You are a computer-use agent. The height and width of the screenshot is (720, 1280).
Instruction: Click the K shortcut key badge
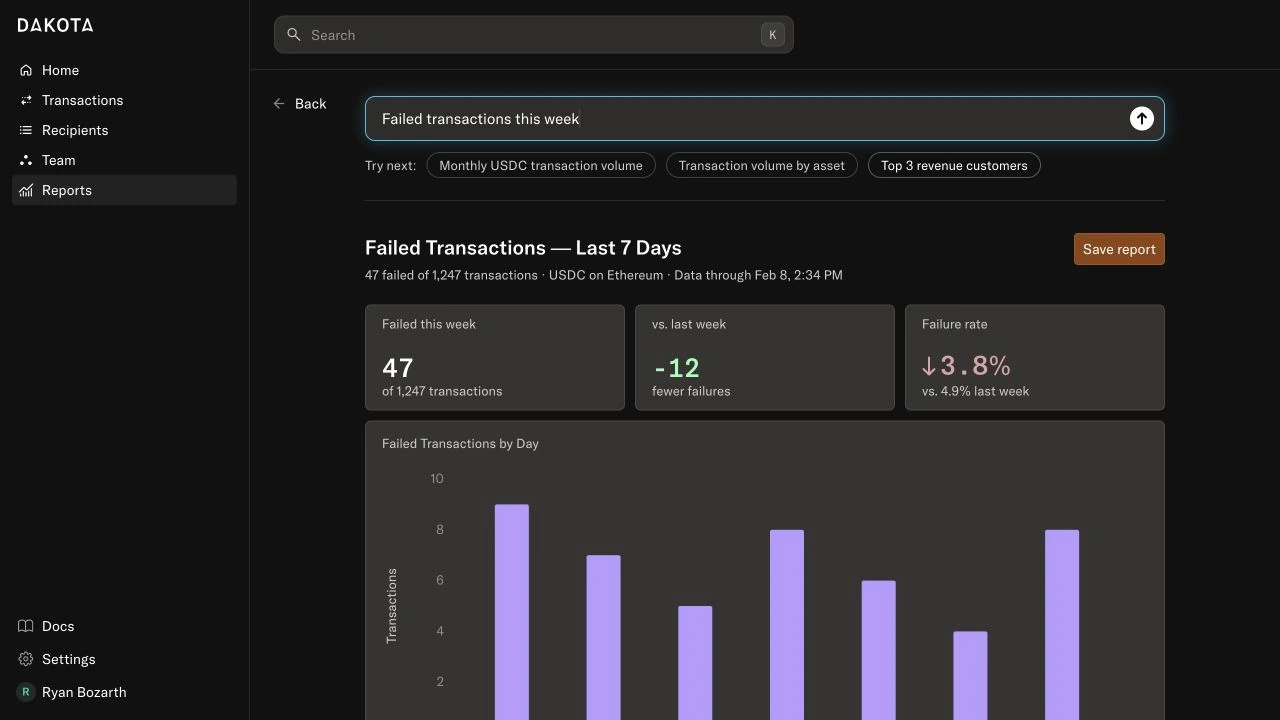tap(772, 35)
